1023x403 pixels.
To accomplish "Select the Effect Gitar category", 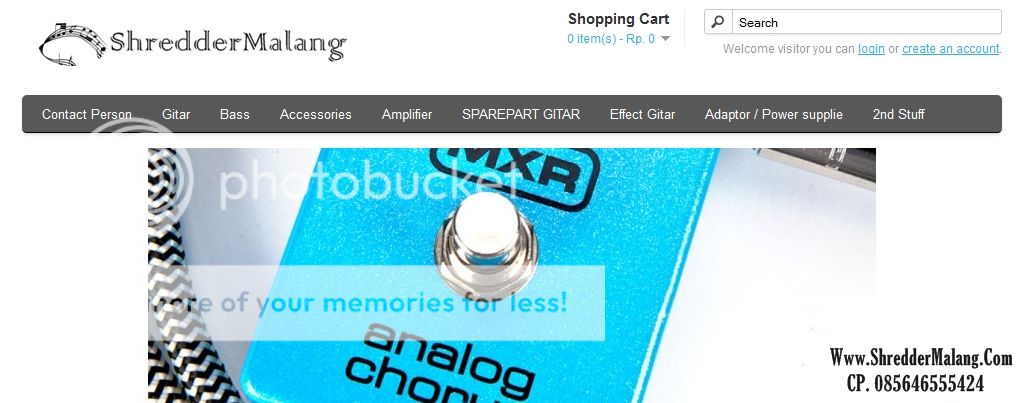I will [x=643, y=114].
